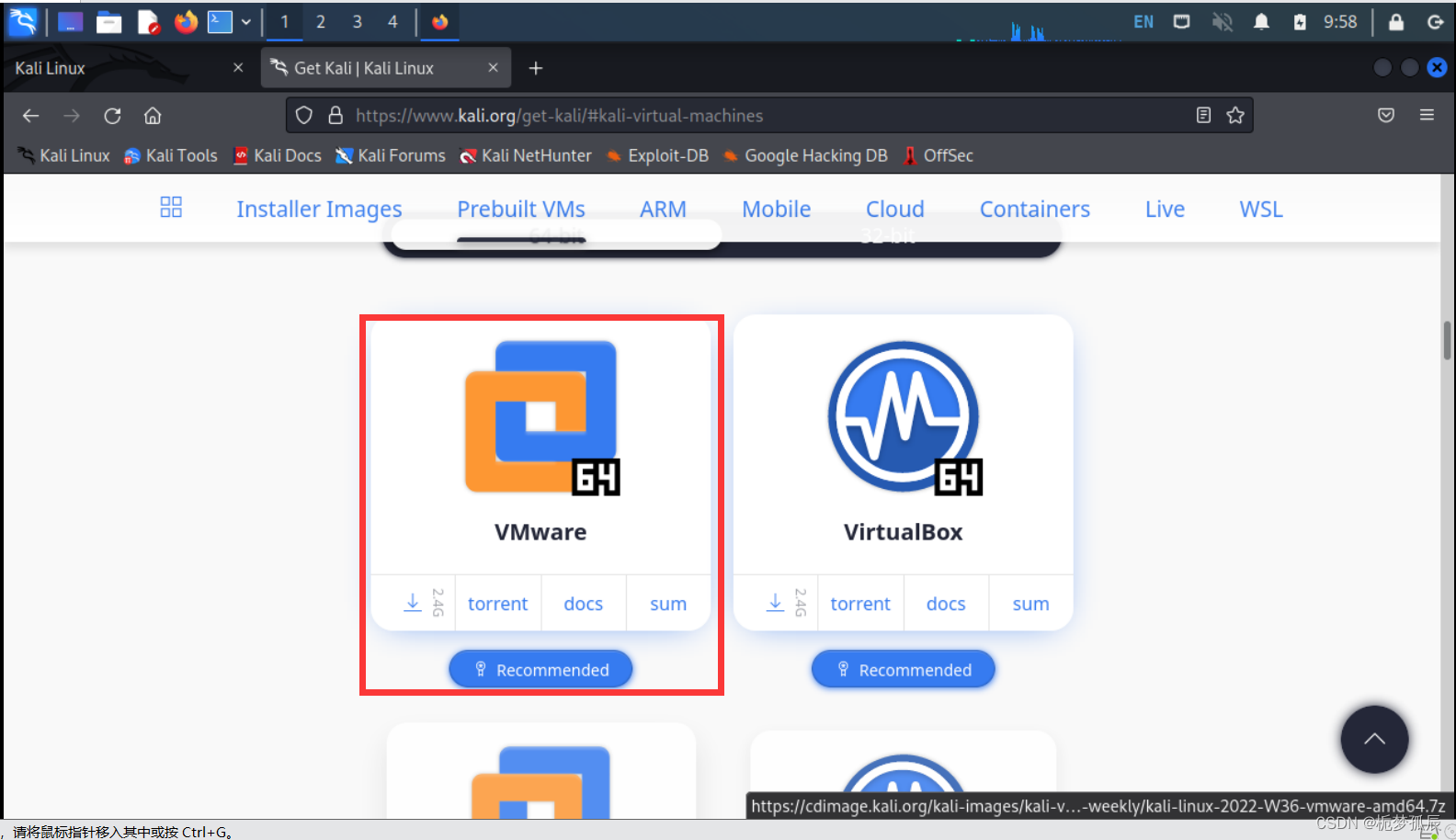Go to the Firefox home page
The width and height of the screenshot is (1456, 840).
pyautogui.click(x=153, y=116)
